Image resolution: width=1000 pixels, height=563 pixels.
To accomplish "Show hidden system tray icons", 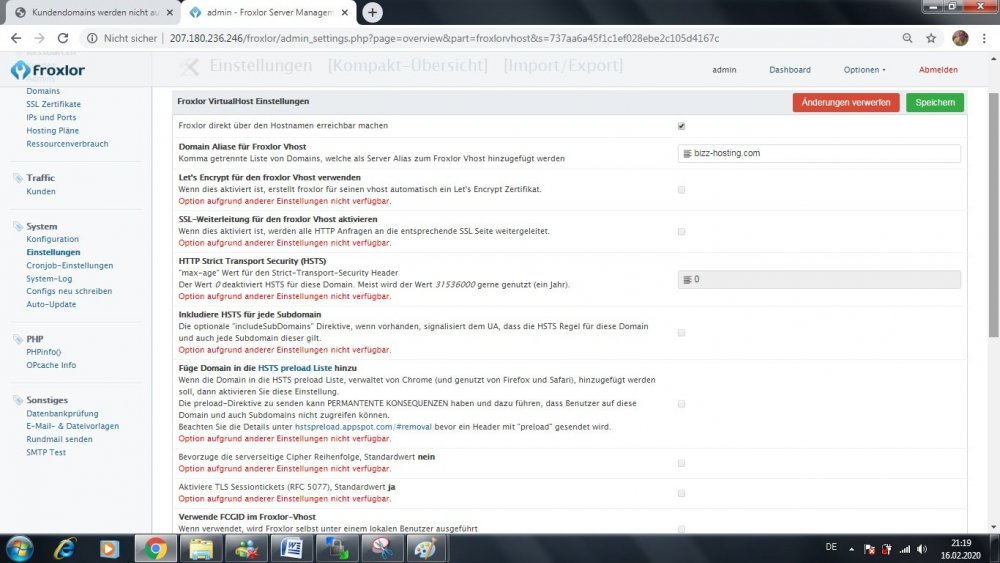I will pyautogui.click(x=850, y=549).
